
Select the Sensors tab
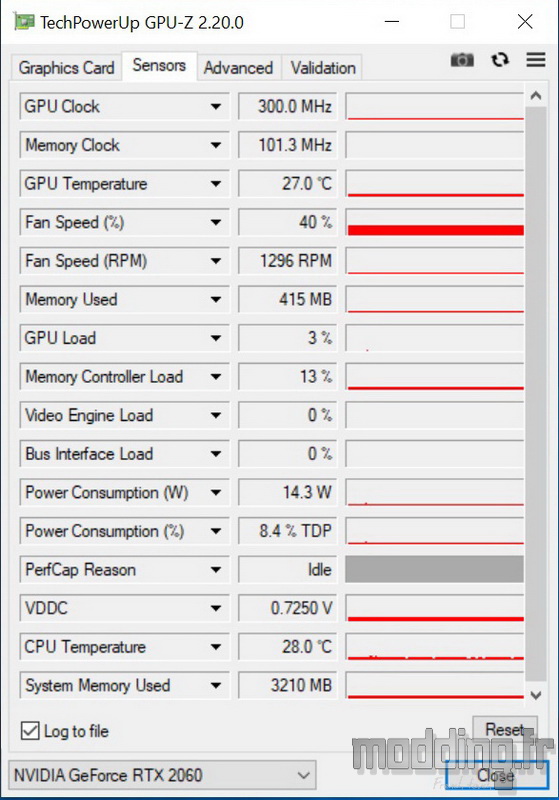click(x=159, y=65)
